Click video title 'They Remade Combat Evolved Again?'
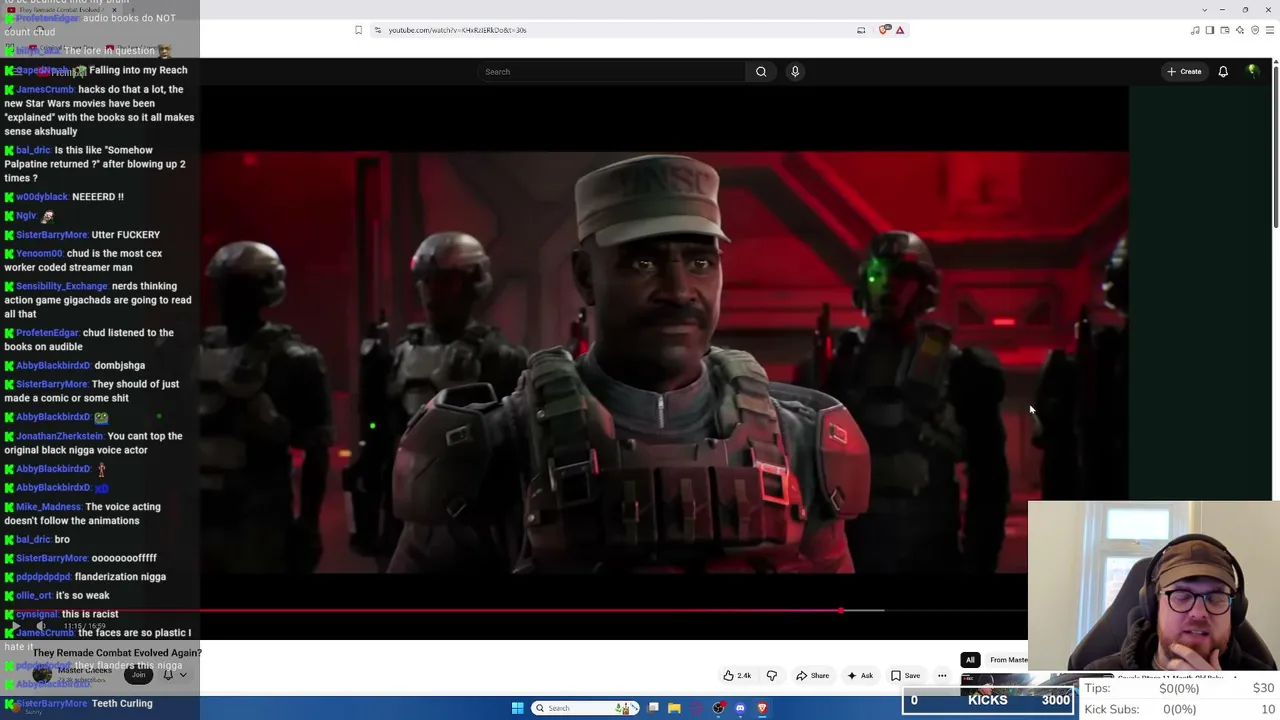This screenshot has height=720, width=1280. coord(117,653)
